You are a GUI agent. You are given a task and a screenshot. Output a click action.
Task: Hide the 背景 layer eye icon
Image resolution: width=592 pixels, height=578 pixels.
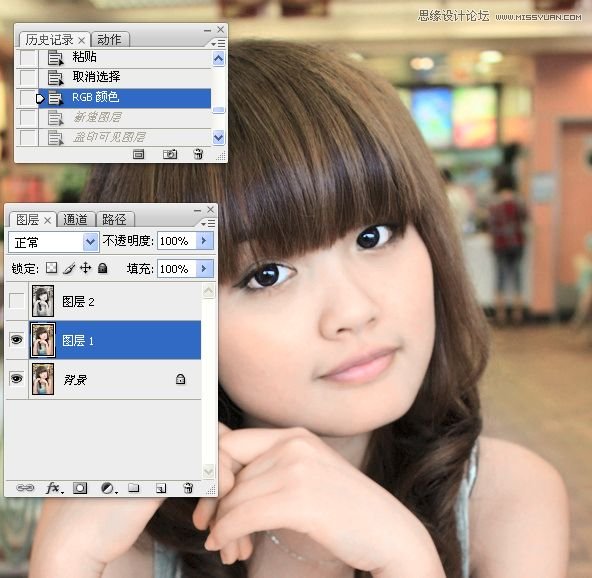coord(16,378)
